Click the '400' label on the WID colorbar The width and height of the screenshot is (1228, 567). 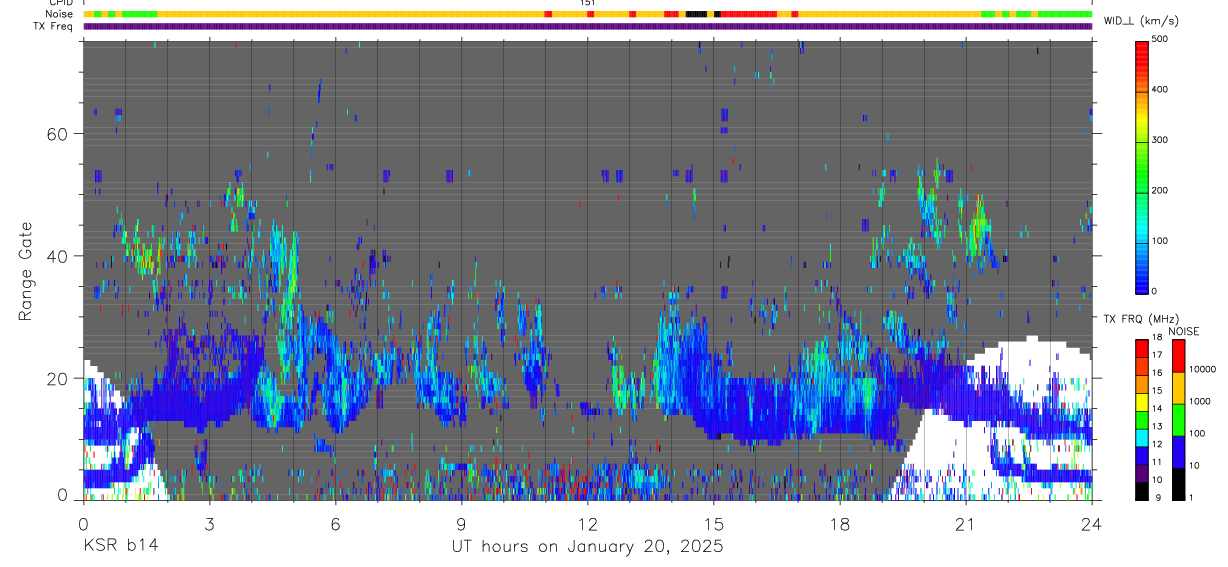click(x=1160, y=90)
